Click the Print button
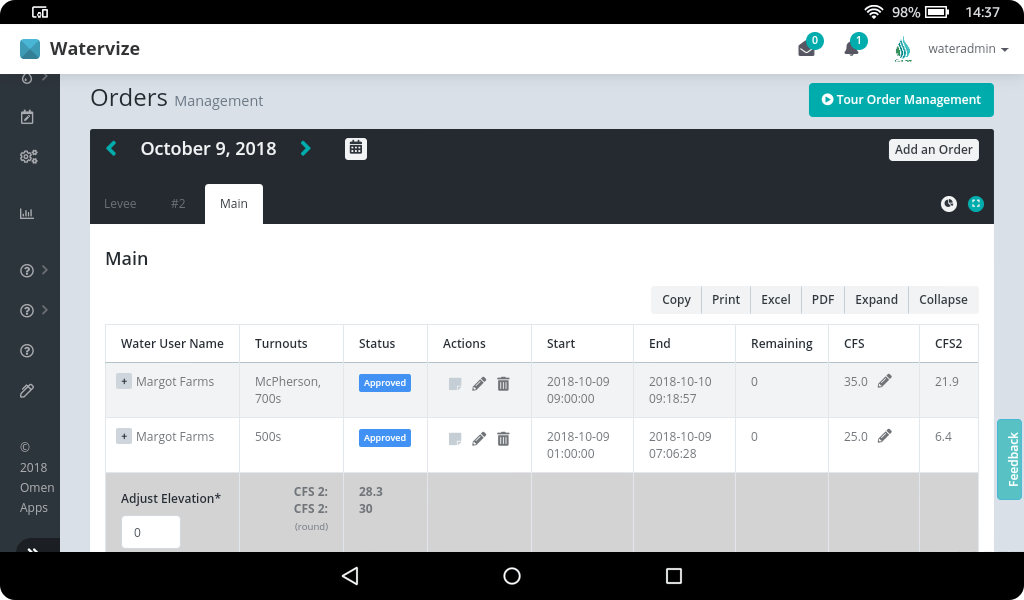 (726, 300)
